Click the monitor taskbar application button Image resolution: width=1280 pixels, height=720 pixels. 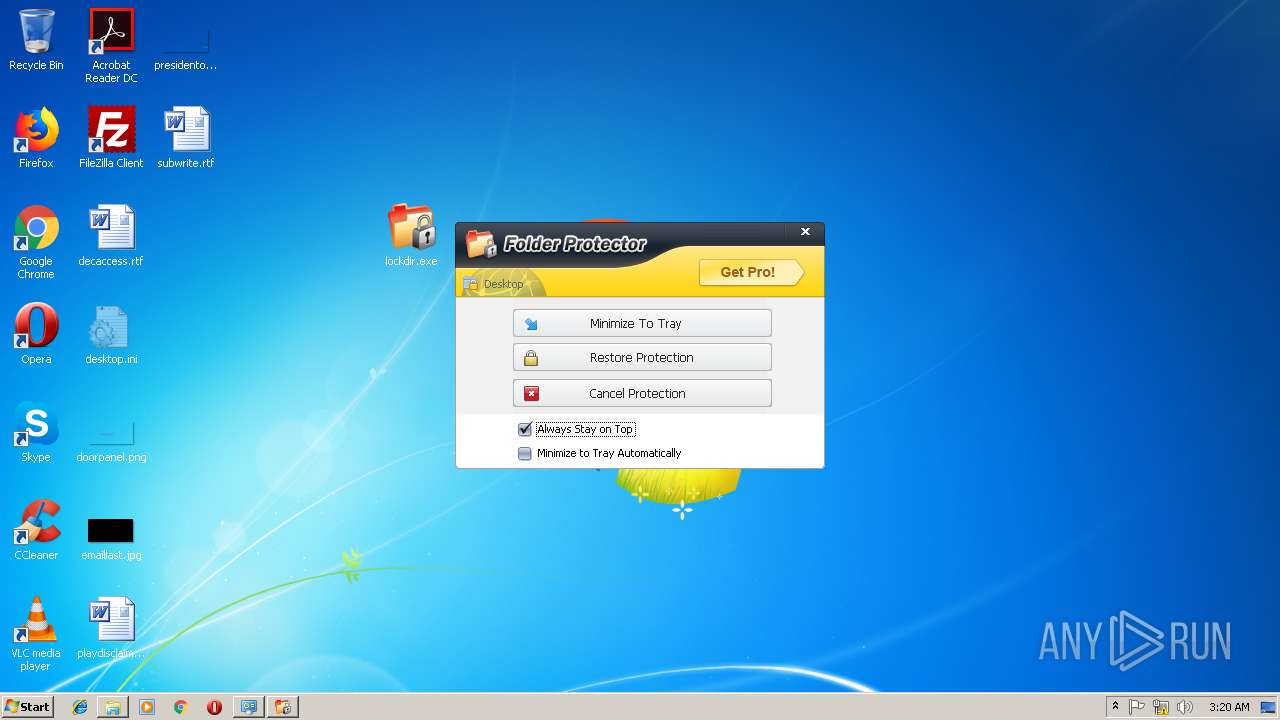249,707
